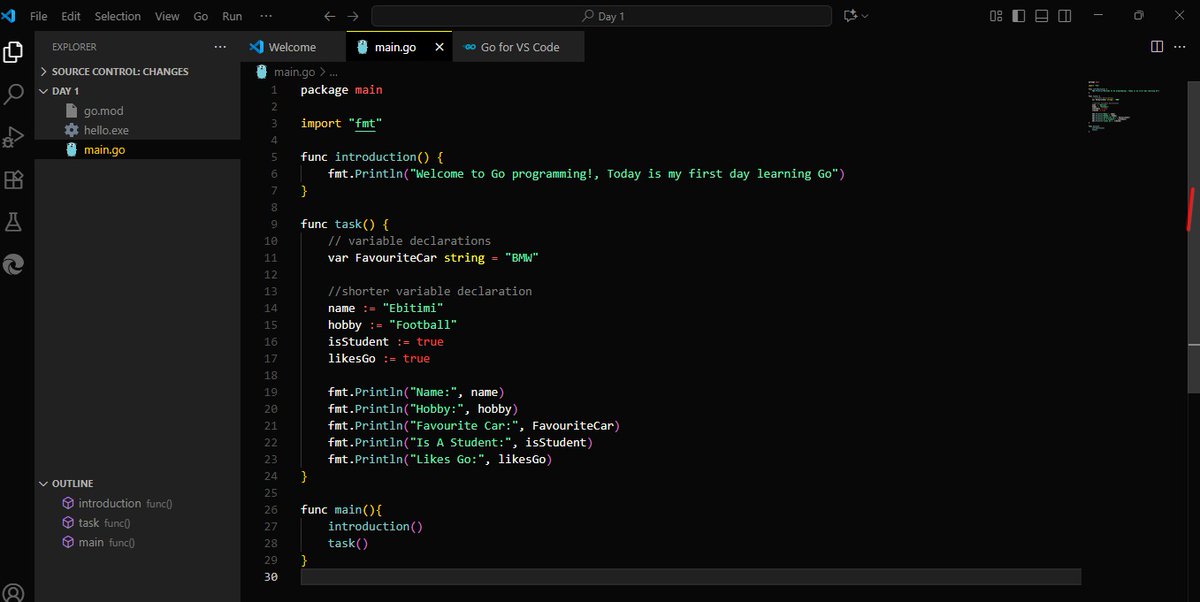Select the Run and Debug icon
1200x602 pixels.
tap(13, 137)
